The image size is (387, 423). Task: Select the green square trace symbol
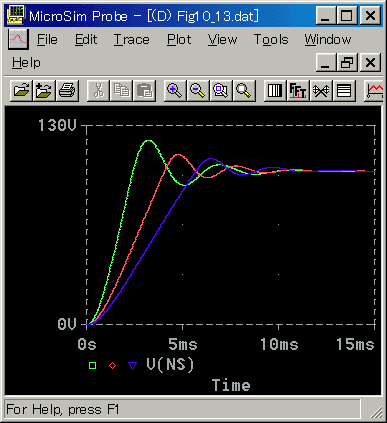coord(92,366)
